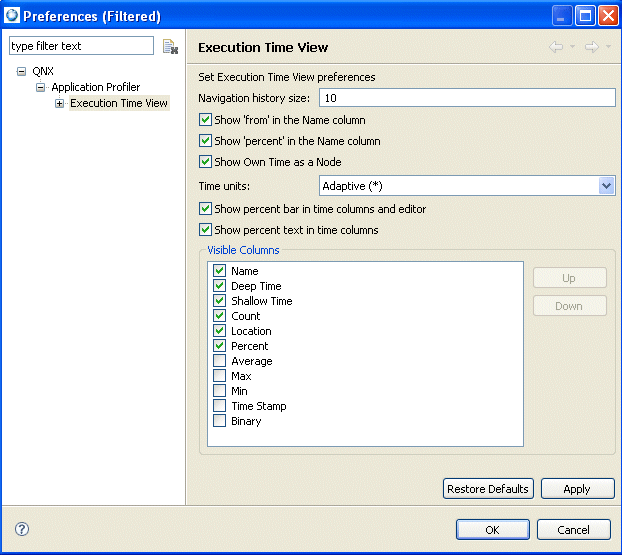Click the forward navigation arrow icon
The image size is (622, 555).
591,47
